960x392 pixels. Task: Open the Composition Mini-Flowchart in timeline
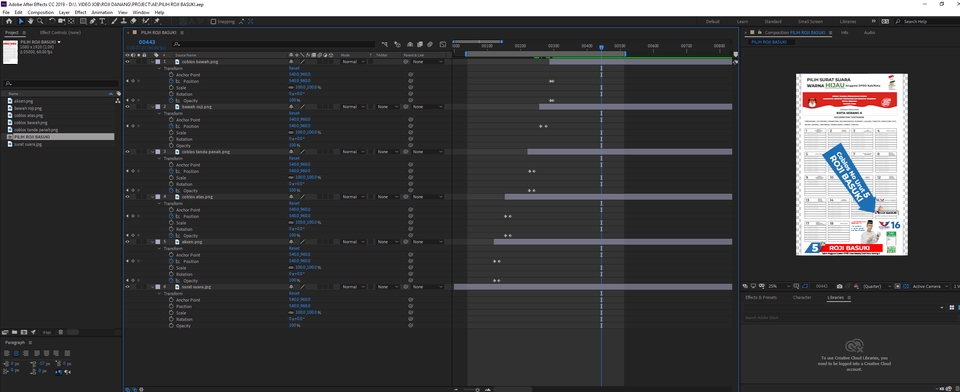coord(385,44)
